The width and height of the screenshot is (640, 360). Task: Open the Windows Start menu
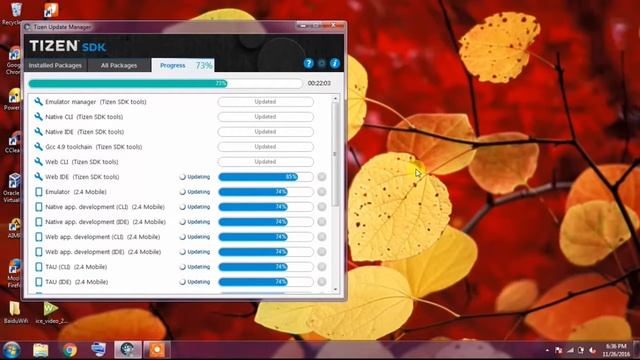[11, 350]
